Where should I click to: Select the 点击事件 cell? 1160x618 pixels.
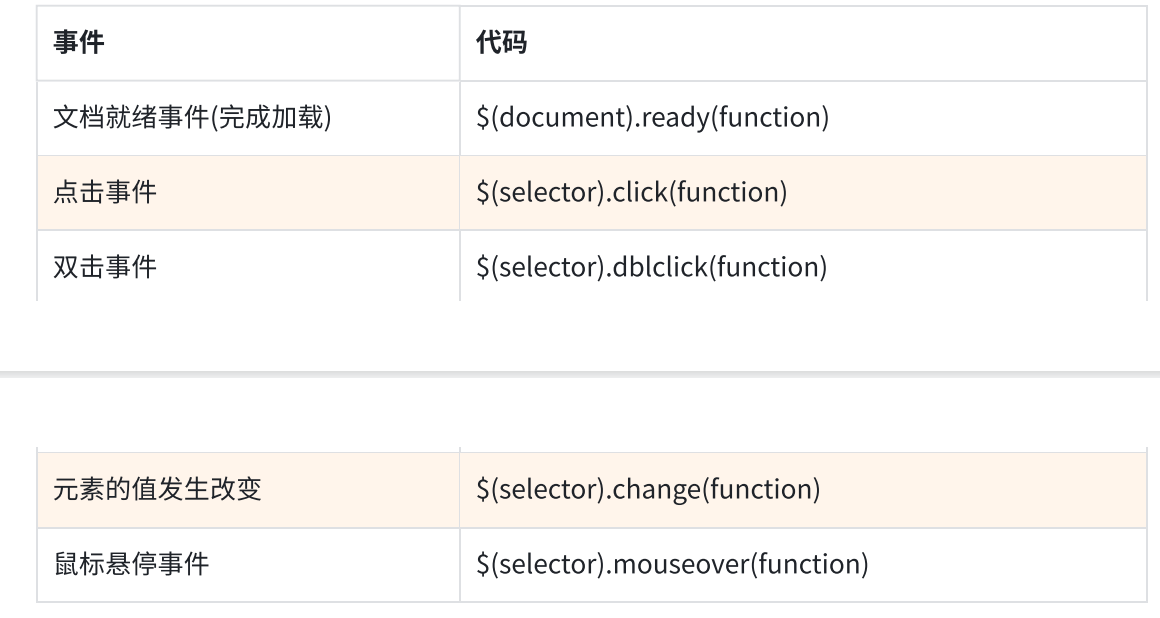pos(104,193)
